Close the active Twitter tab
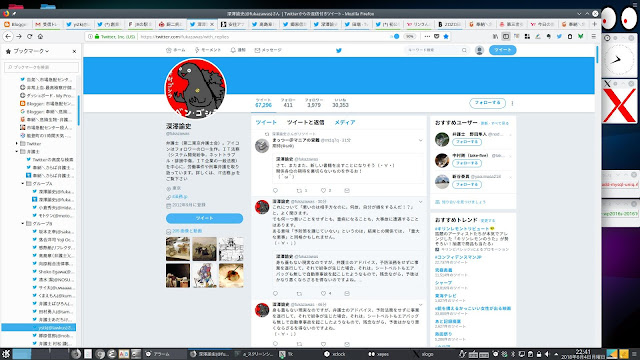This screenshot has height=360, width=640. [x=212, y=24]
